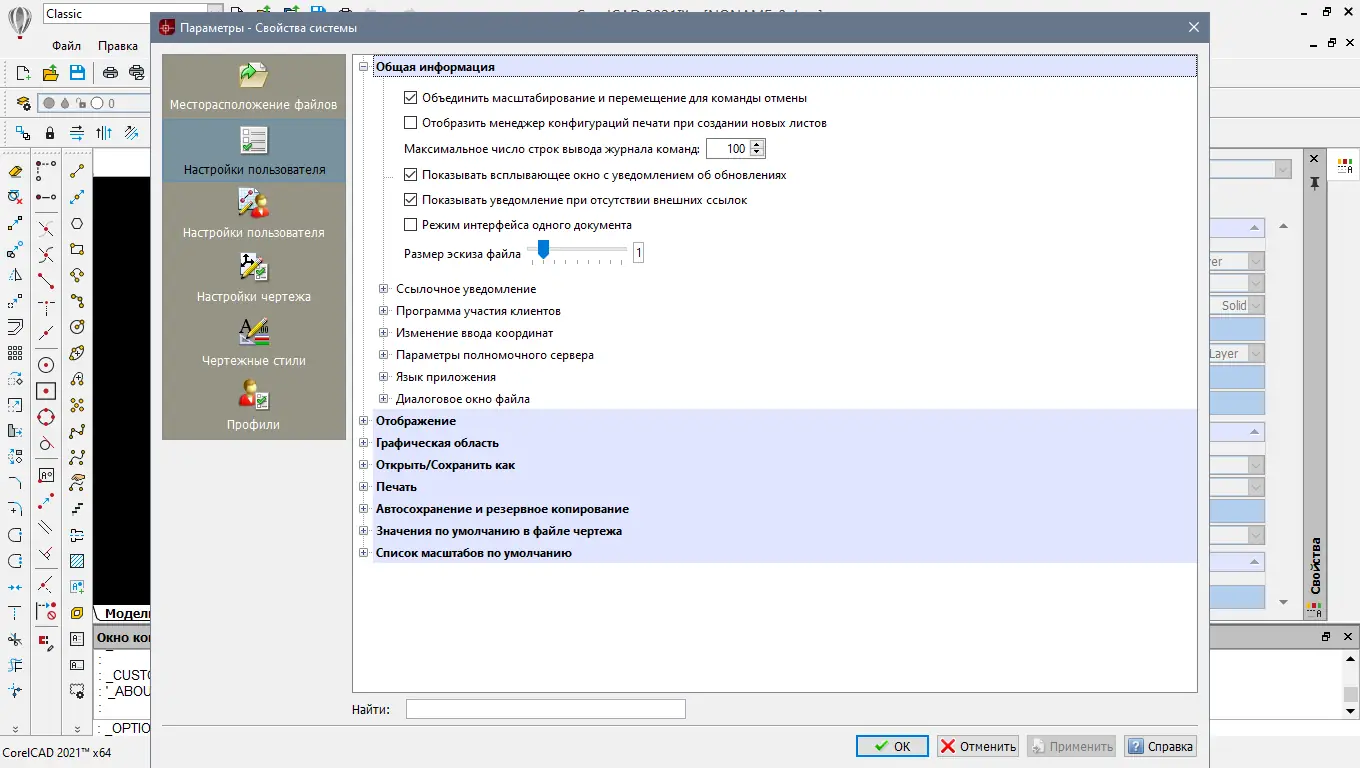Open the 'Настройки чертежа' settings page

pos(254,279)
